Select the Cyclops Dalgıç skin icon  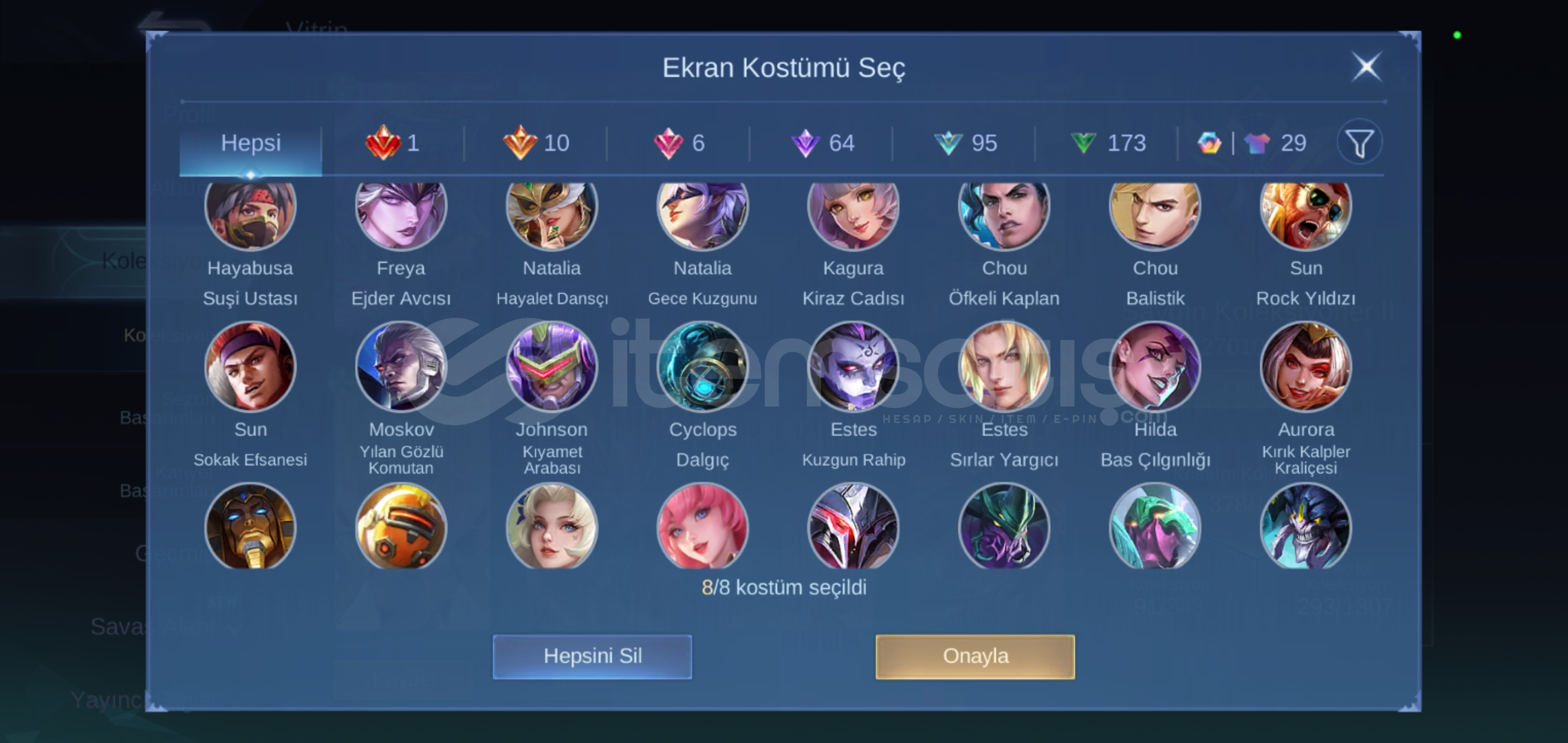703,367
